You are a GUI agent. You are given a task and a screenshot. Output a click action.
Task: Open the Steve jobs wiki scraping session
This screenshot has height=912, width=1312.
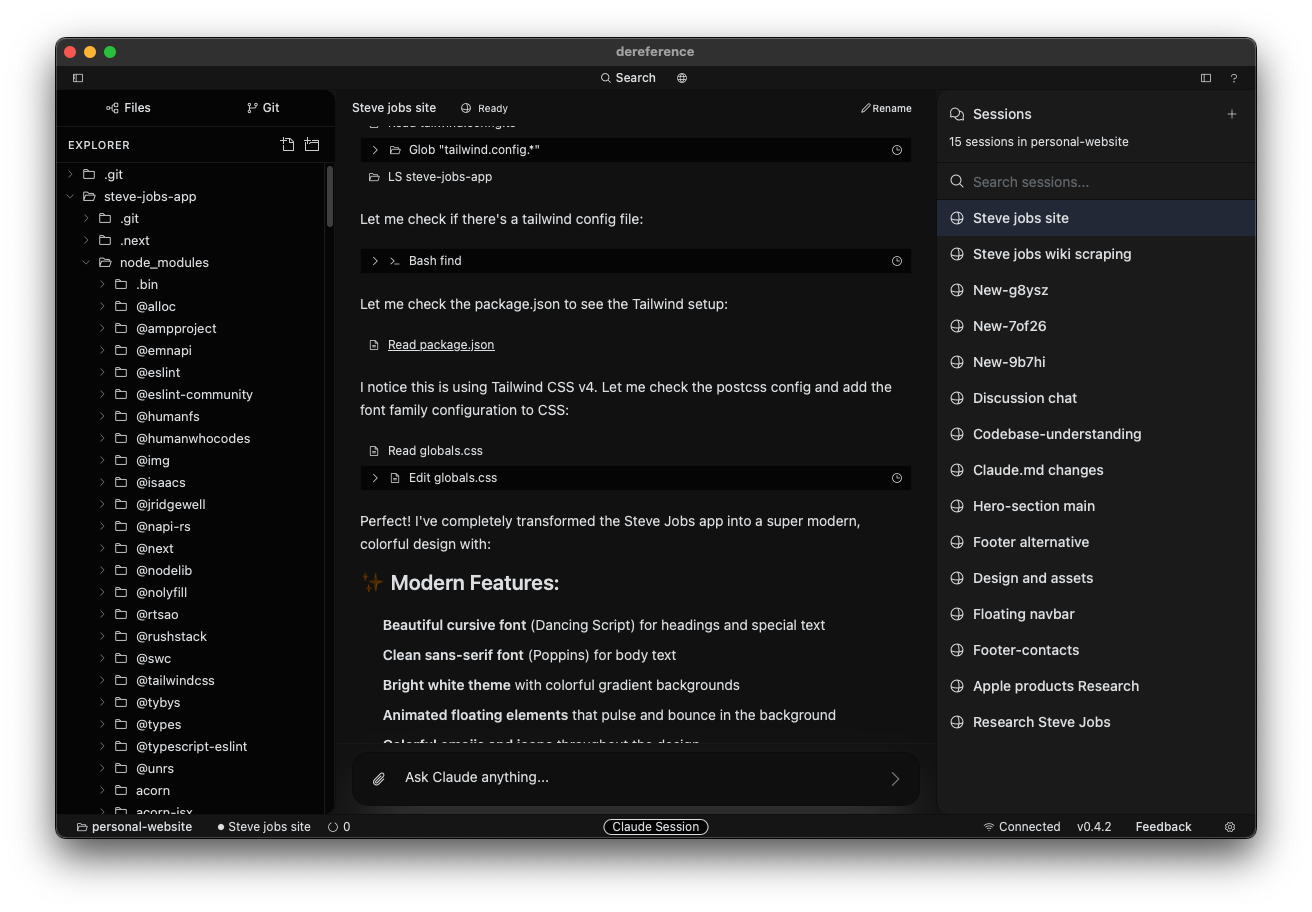(x=1096, y=254)
